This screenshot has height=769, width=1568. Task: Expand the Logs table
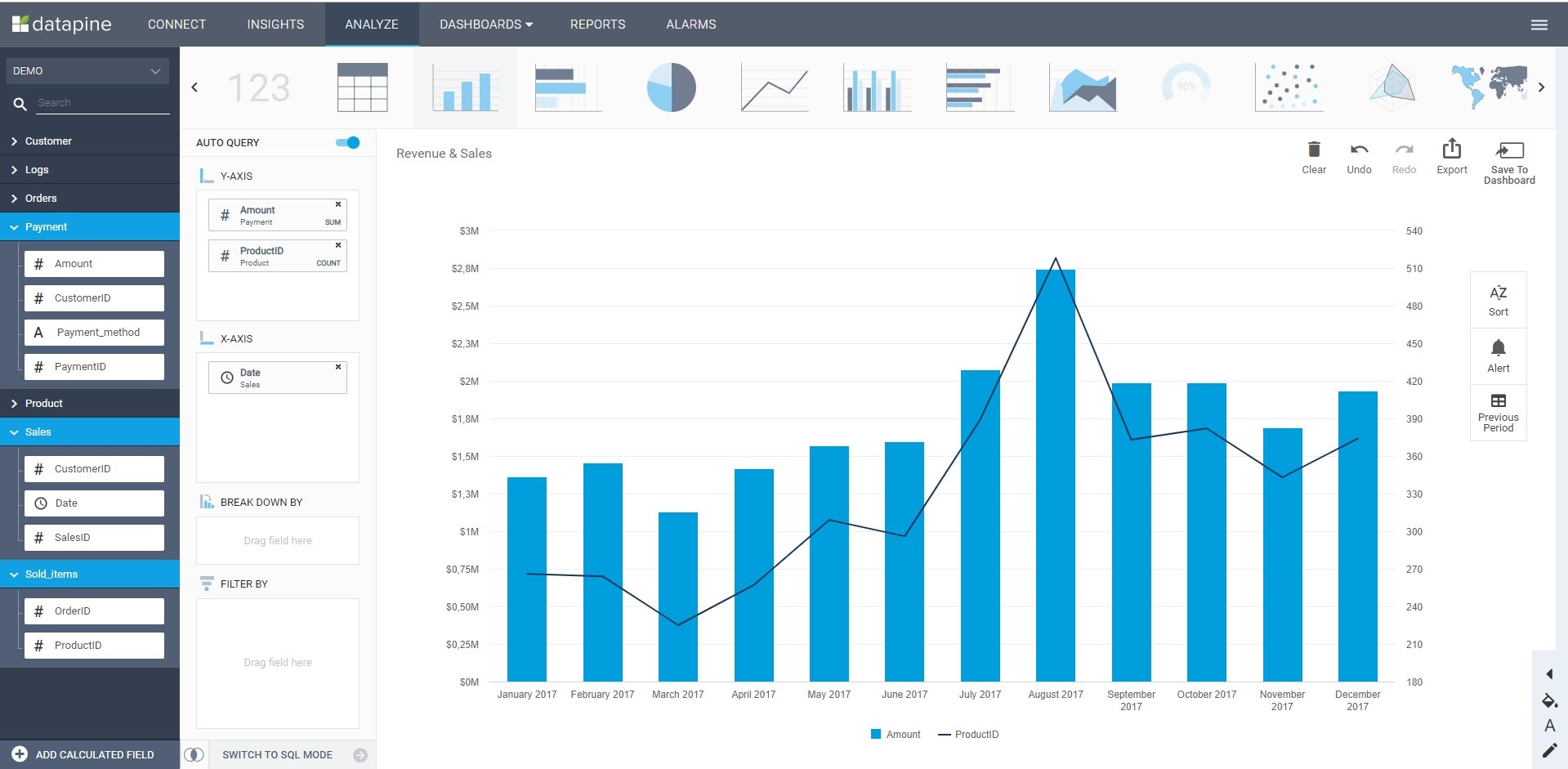(x=90, y=169)
